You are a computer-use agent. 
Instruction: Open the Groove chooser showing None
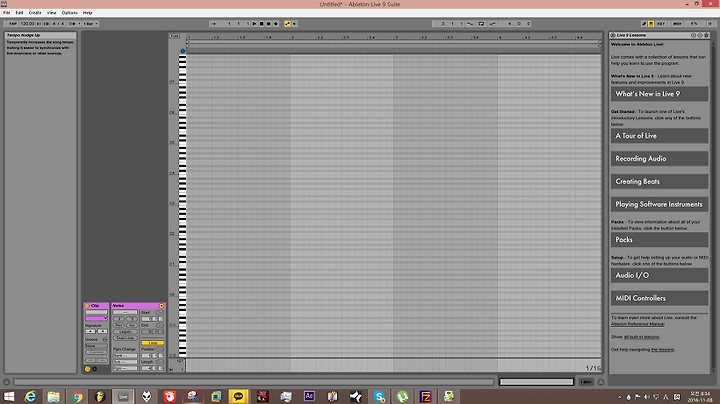96,346
